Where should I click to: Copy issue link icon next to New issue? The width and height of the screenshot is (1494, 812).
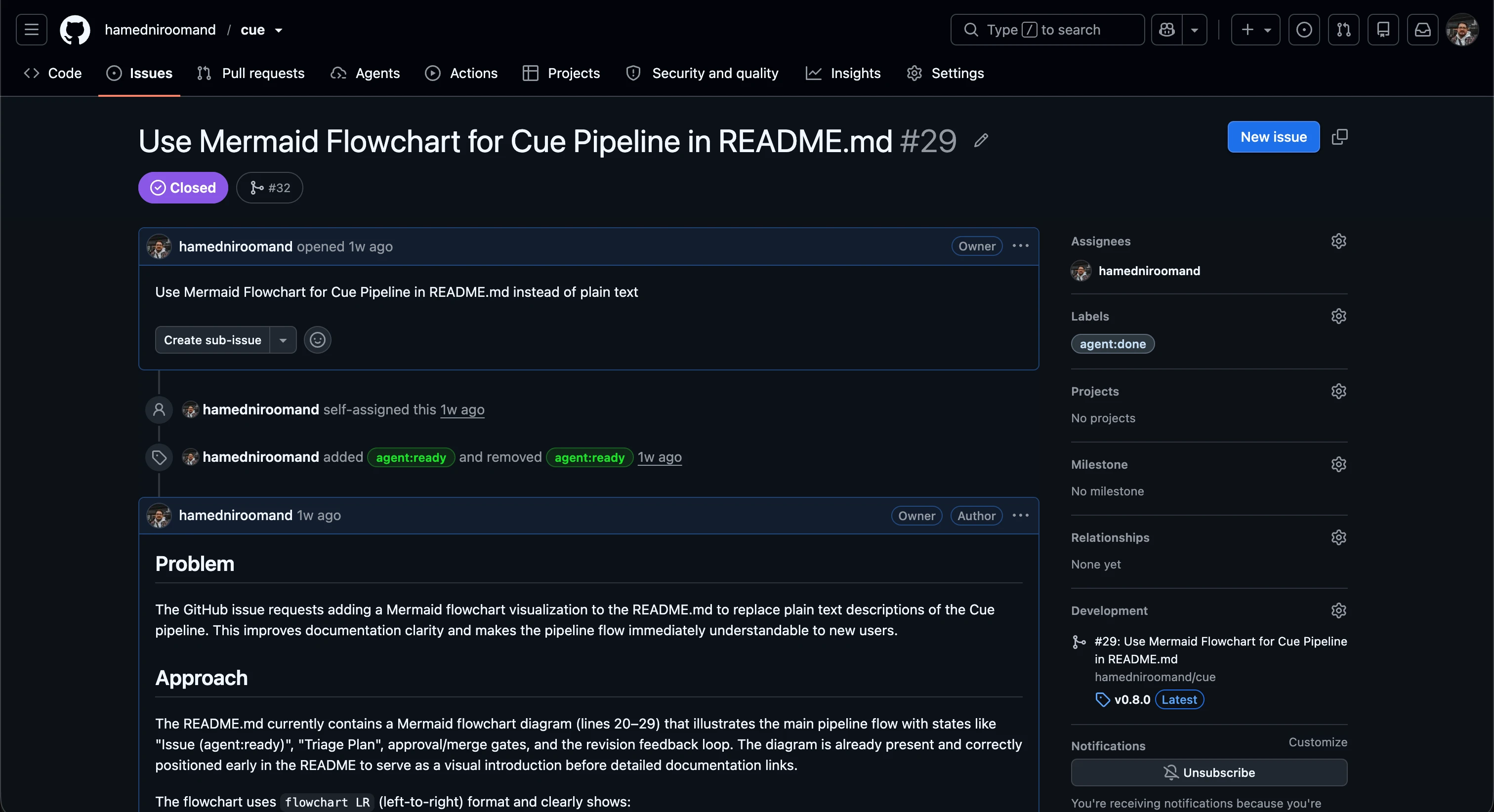(1339, 137)
